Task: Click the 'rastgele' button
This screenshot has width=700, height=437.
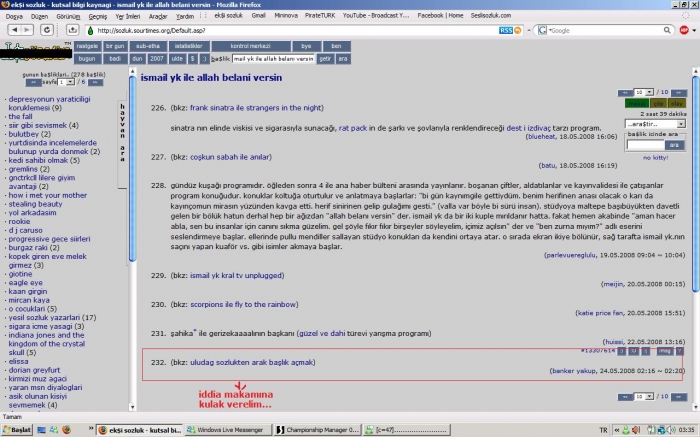Action: click(x=87, y=46)
